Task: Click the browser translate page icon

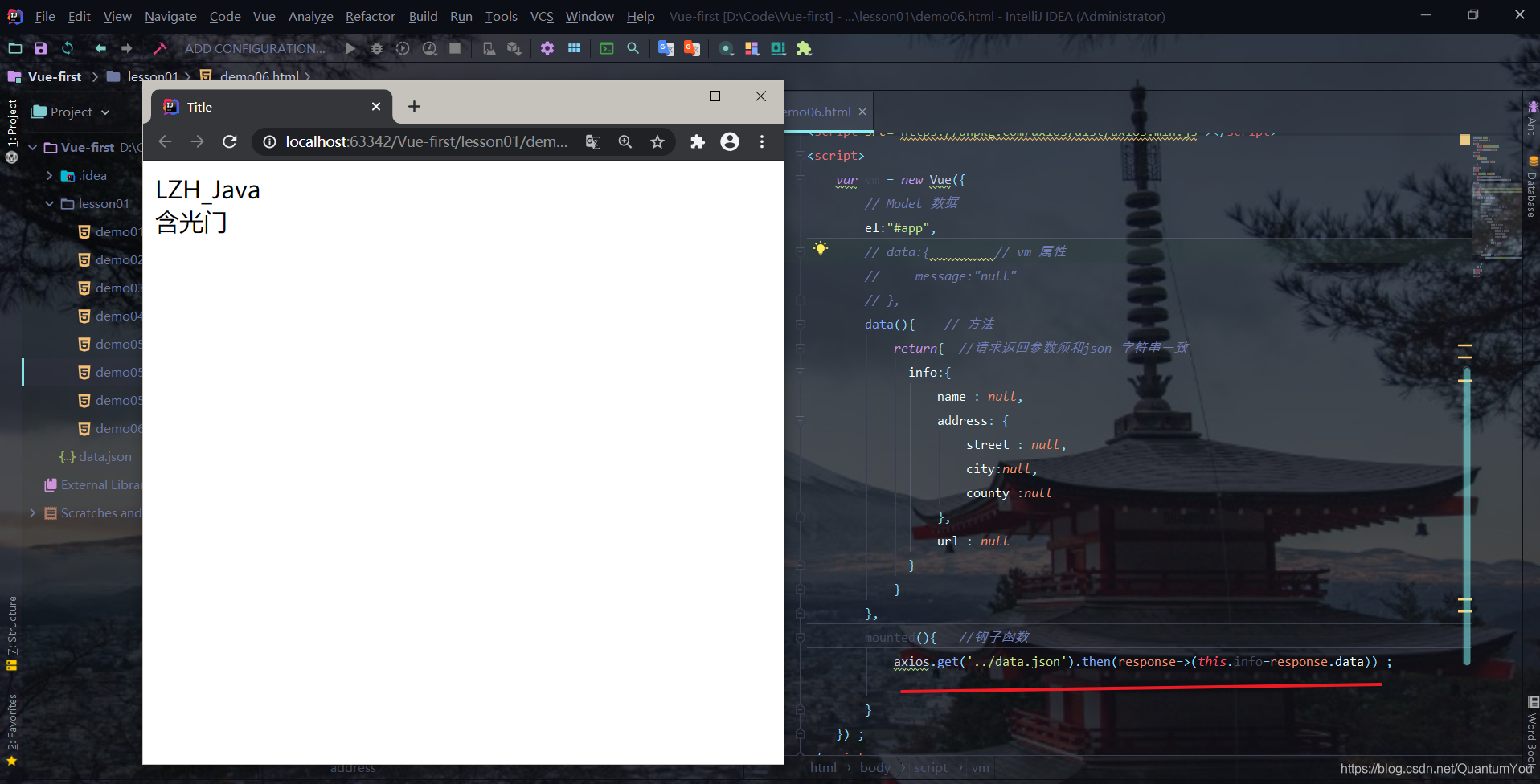Action: coord(593,141)
